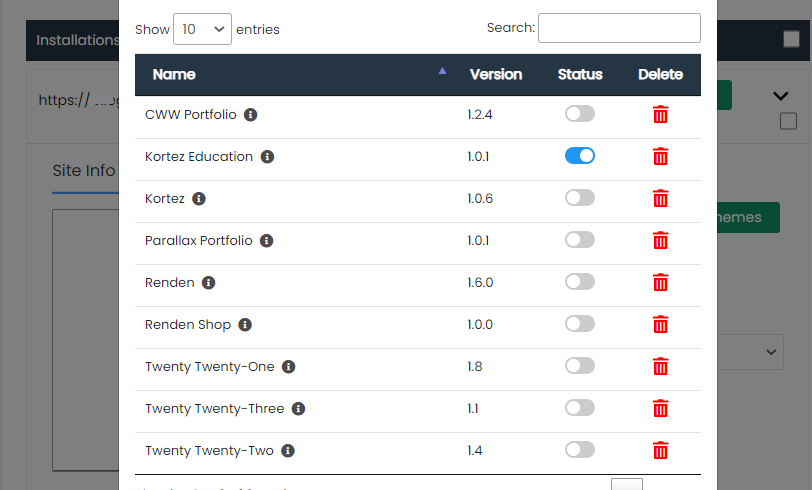Delete the Renden Shop theme
Screen dimensions: 812x490
click(660, 324)
